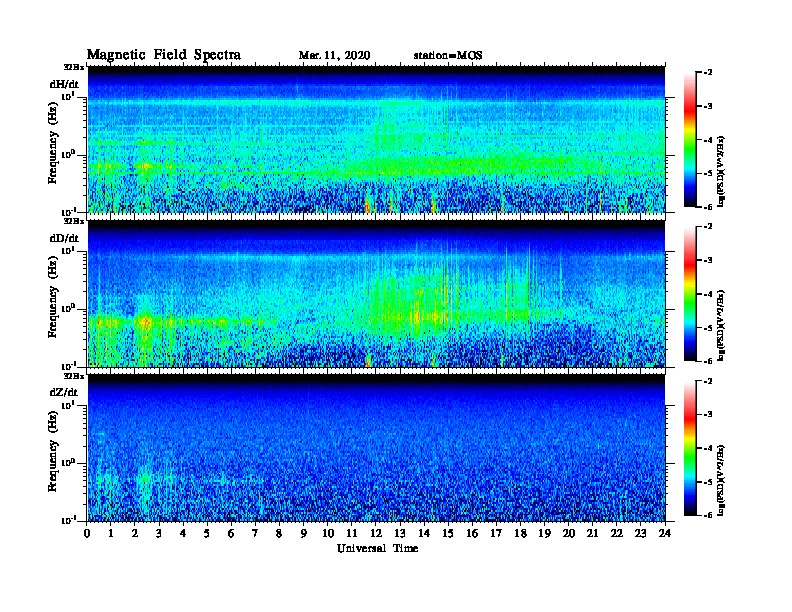This screenshot has height=612, width=792.
Task: Click the 32Hz label atop dZ/dt panel
Action: point(73,376)
